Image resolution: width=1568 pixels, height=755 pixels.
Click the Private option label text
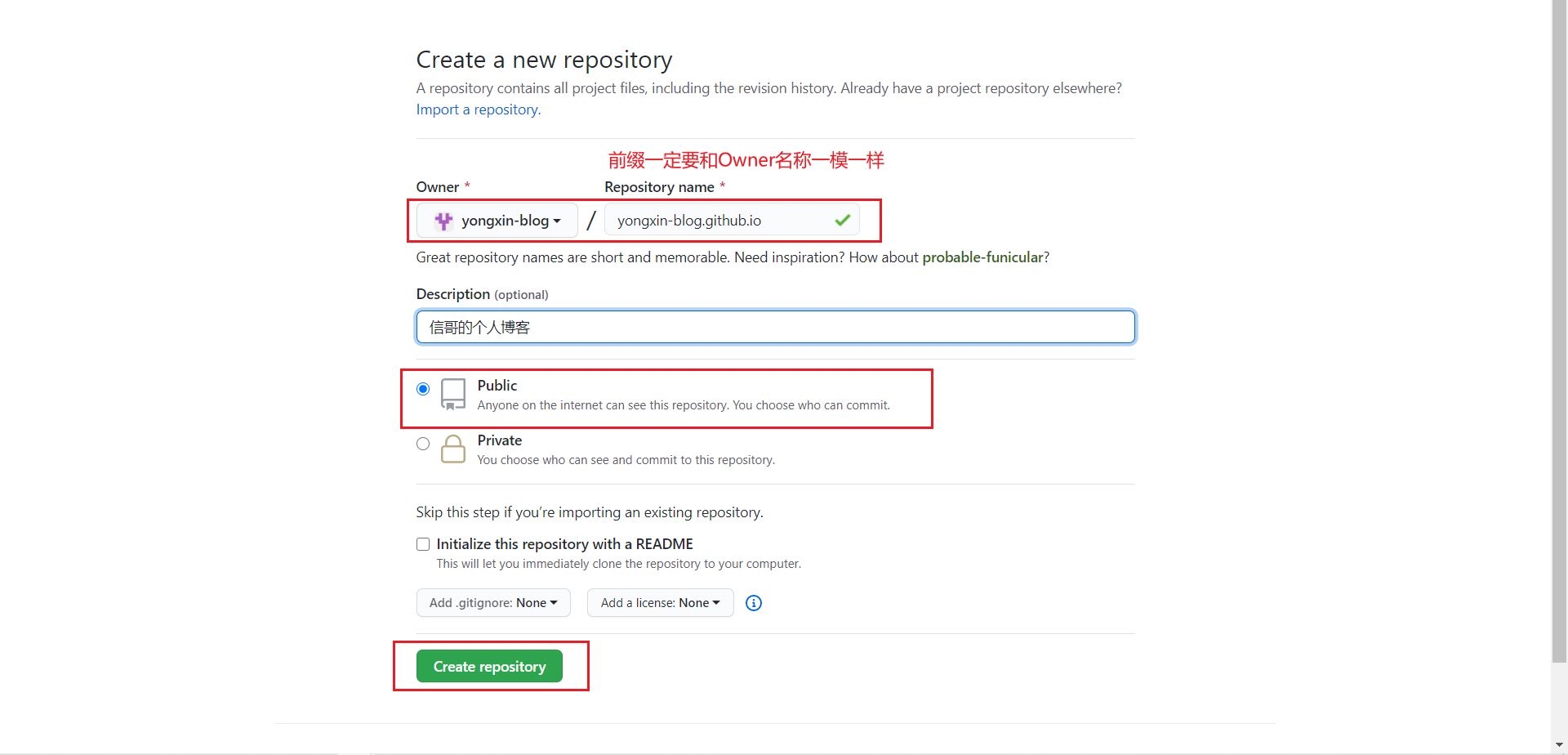tap(500, 440)
